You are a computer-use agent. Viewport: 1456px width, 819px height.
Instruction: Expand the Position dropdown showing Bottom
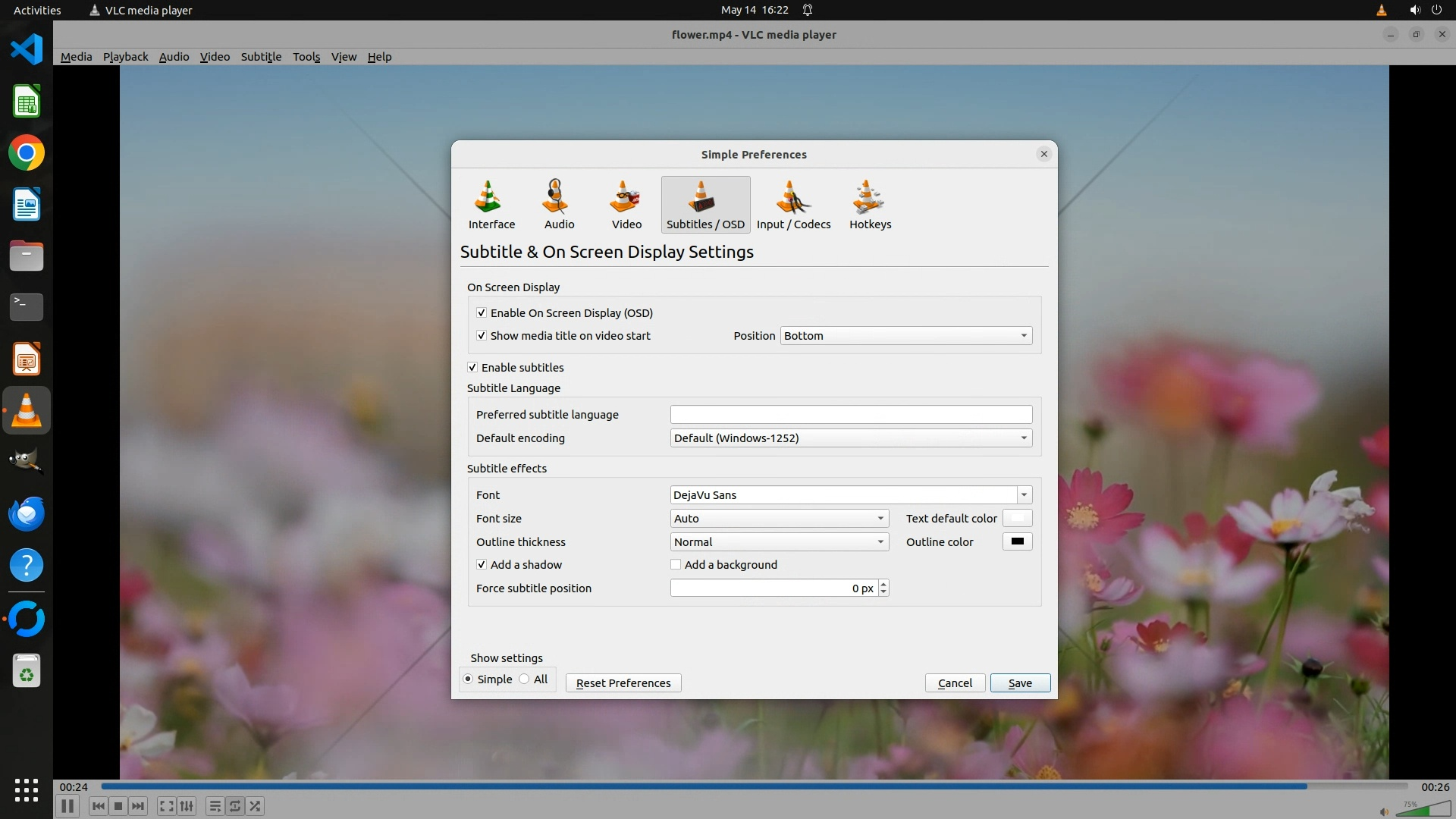click(905, 335)
